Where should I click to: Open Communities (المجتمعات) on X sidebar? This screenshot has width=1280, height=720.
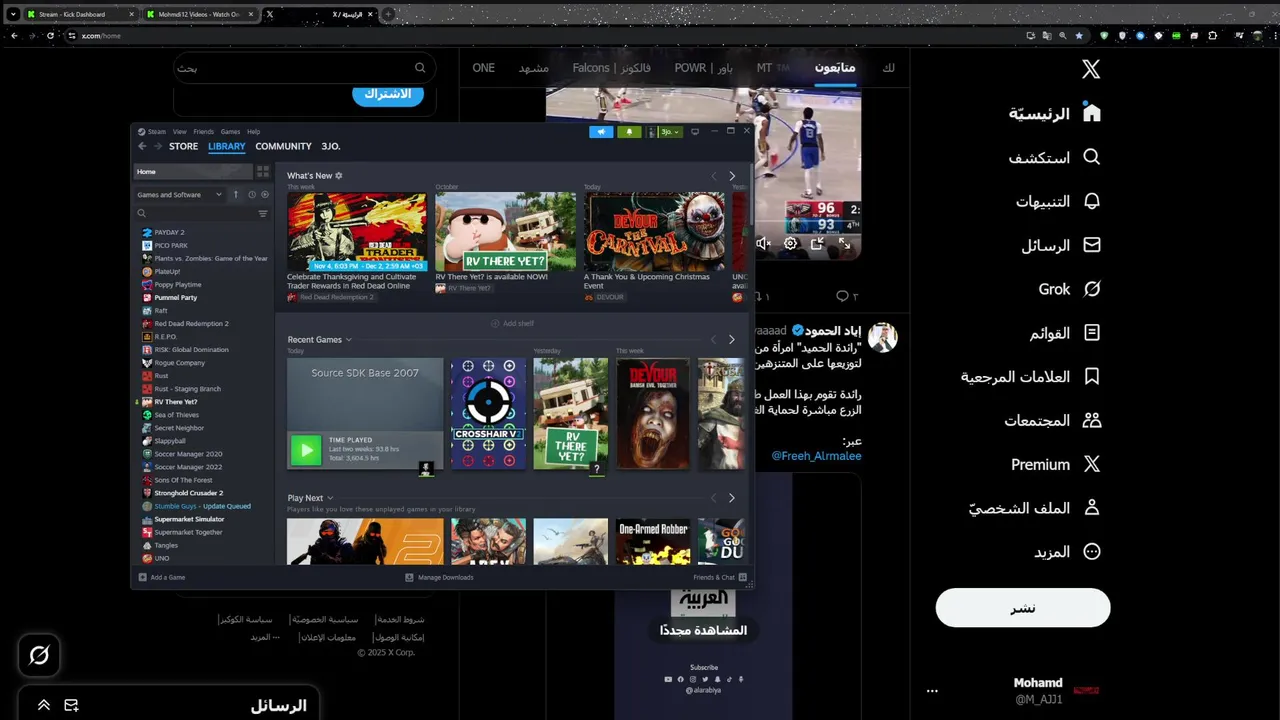tap(1053, 421)
